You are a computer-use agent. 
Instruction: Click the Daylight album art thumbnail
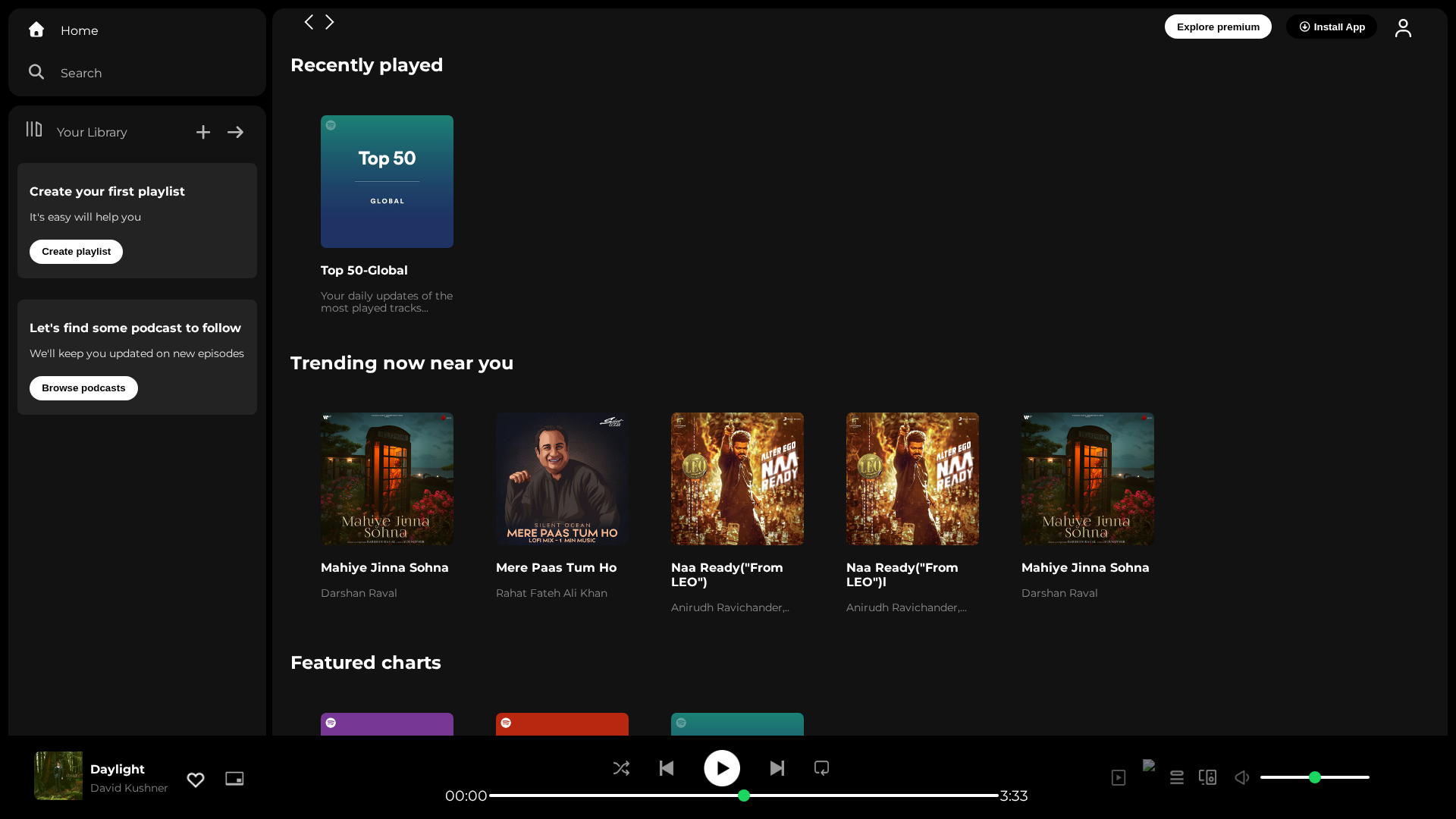coord(58,776)
